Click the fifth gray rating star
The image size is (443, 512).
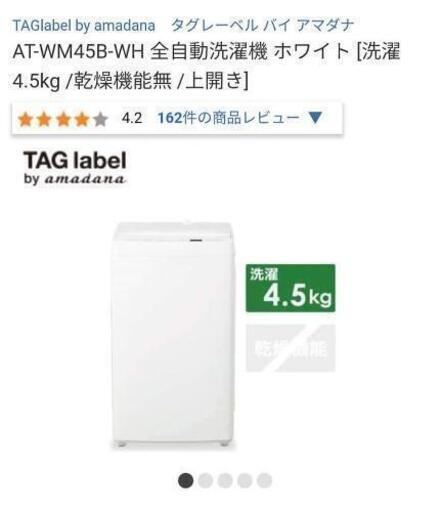click(x=101, y=119)
